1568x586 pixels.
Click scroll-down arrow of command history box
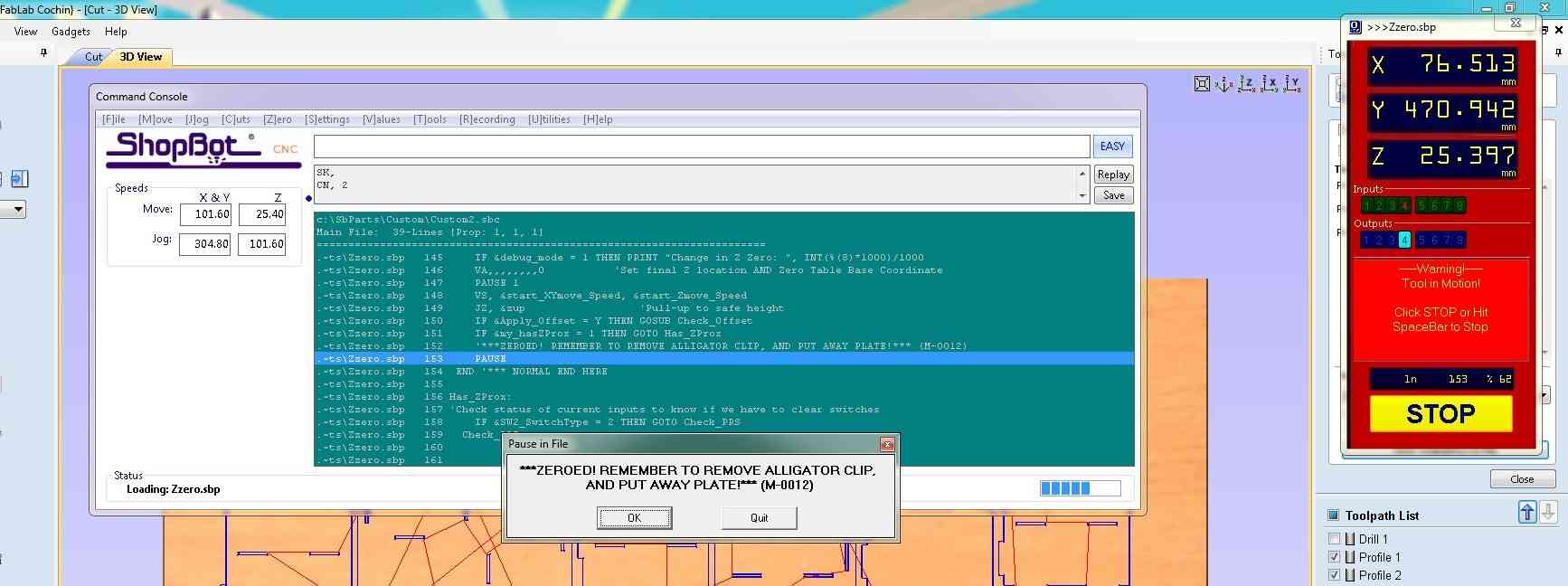coord(1082,195)
